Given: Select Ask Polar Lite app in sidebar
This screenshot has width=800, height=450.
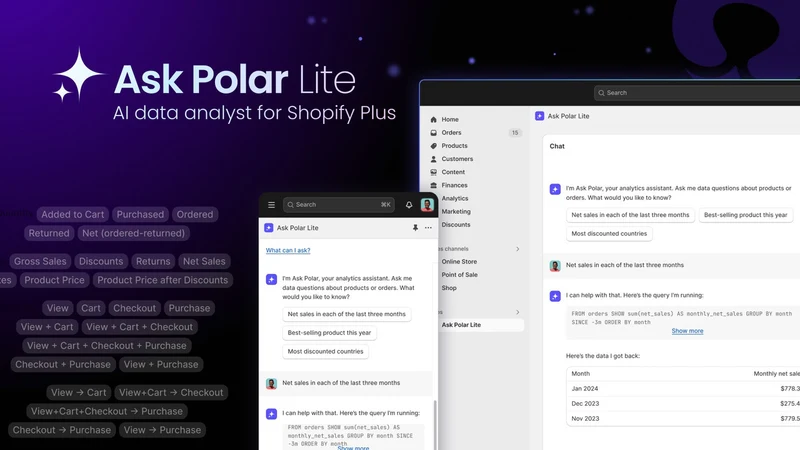Looking at the screenshot, I should tap(481, 325).
